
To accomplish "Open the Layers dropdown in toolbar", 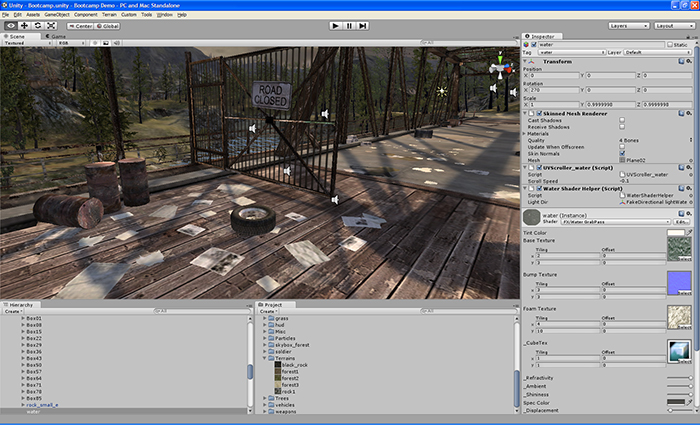I will [x=629, y=26].
